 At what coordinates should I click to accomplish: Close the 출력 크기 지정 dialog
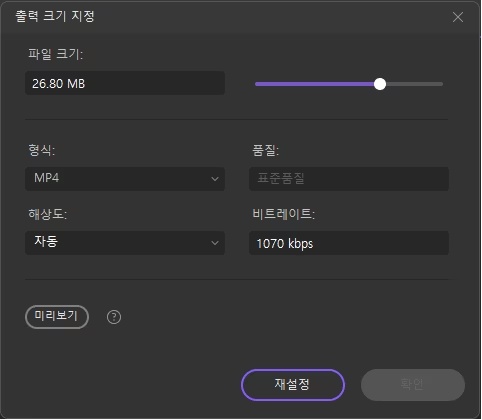click(458, 17)
